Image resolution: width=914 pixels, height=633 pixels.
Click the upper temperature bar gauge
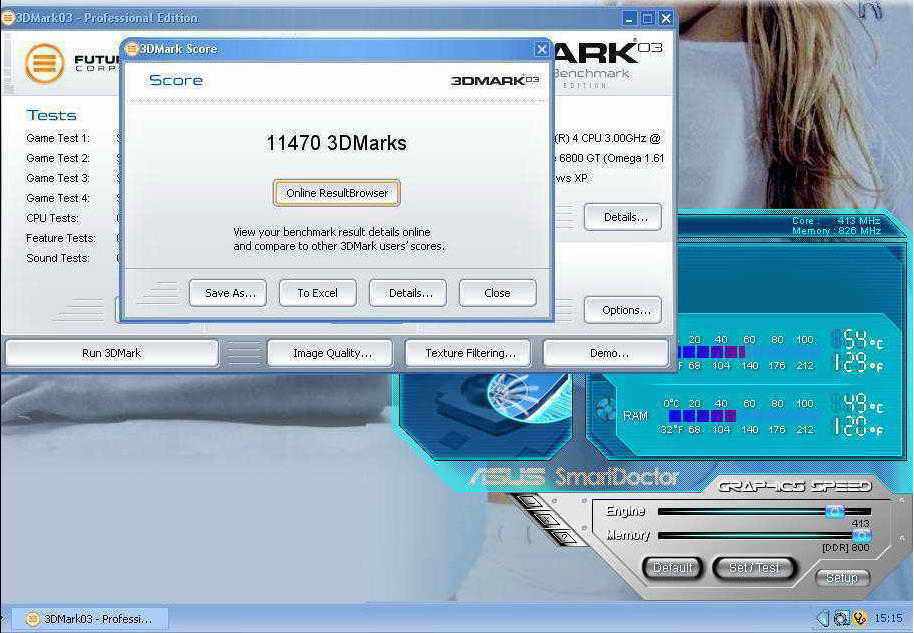point(711,352)
